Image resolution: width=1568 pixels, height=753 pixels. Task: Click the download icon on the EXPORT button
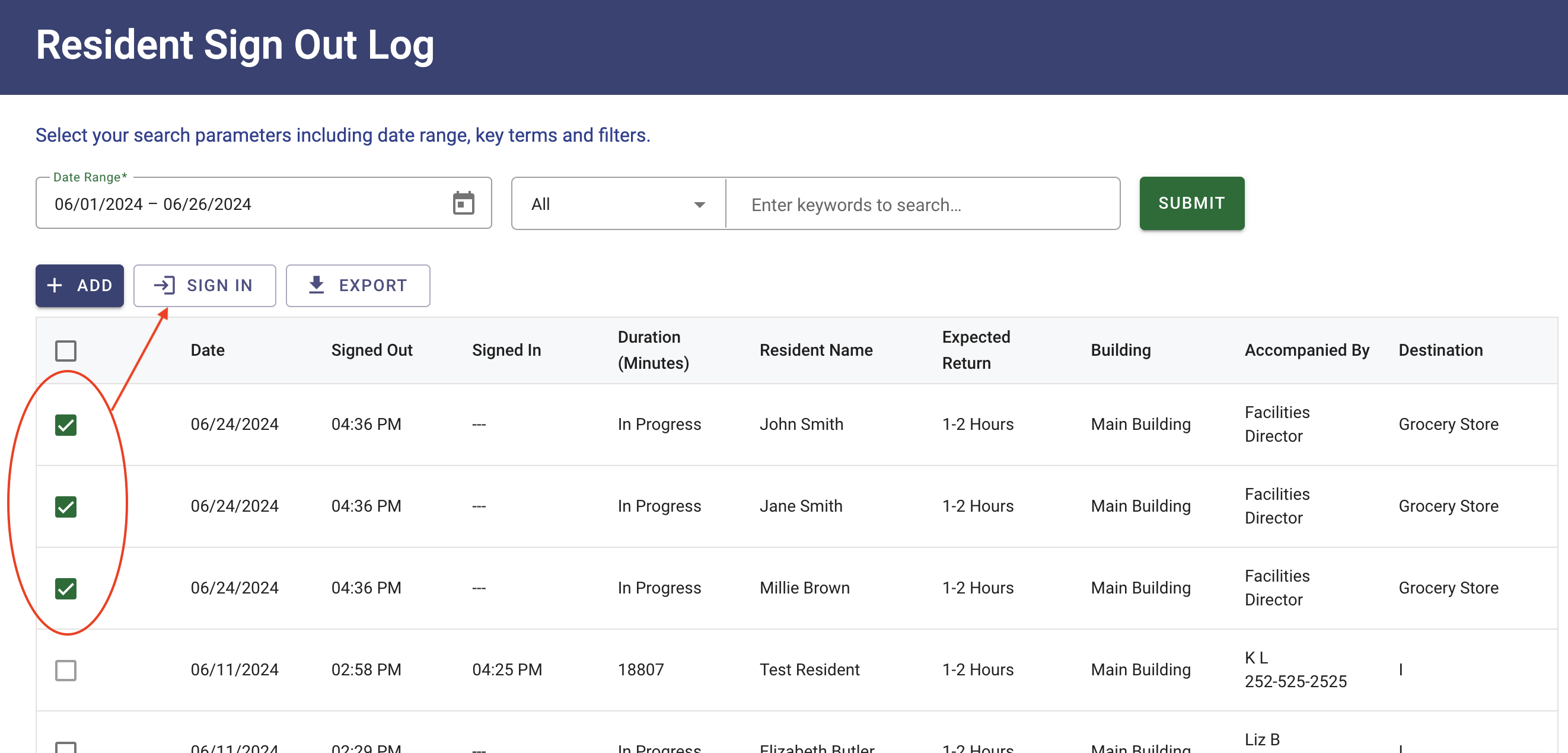(x=317, y=285)
